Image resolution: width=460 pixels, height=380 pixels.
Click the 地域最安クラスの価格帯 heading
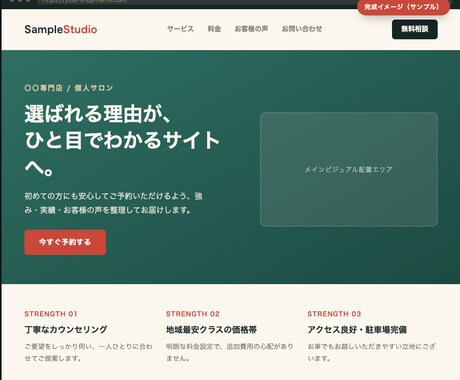211,330
